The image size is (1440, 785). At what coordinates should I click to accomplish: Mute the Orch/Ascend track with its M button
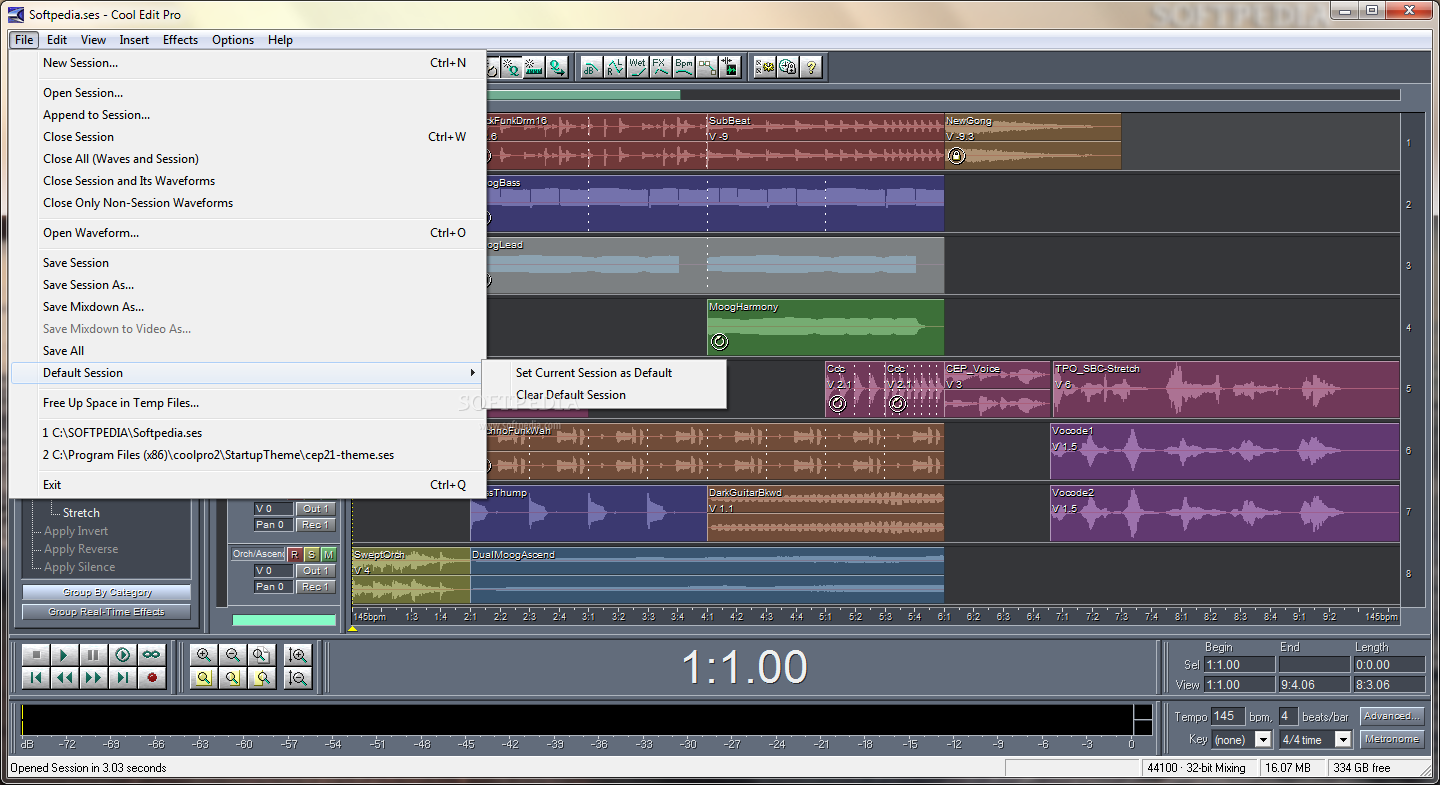pos(328,554)
